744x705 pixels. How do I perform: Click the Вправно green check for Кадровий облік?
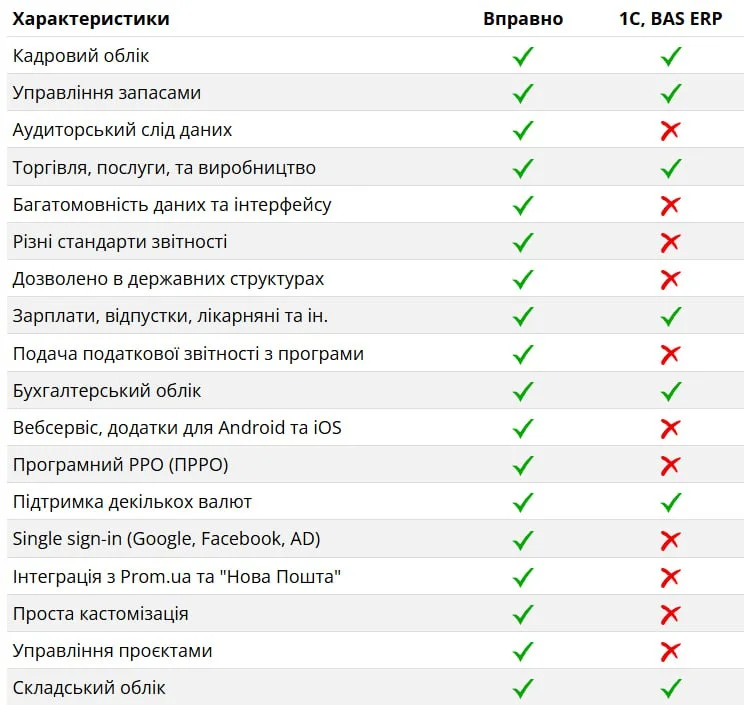pos(523,56)
